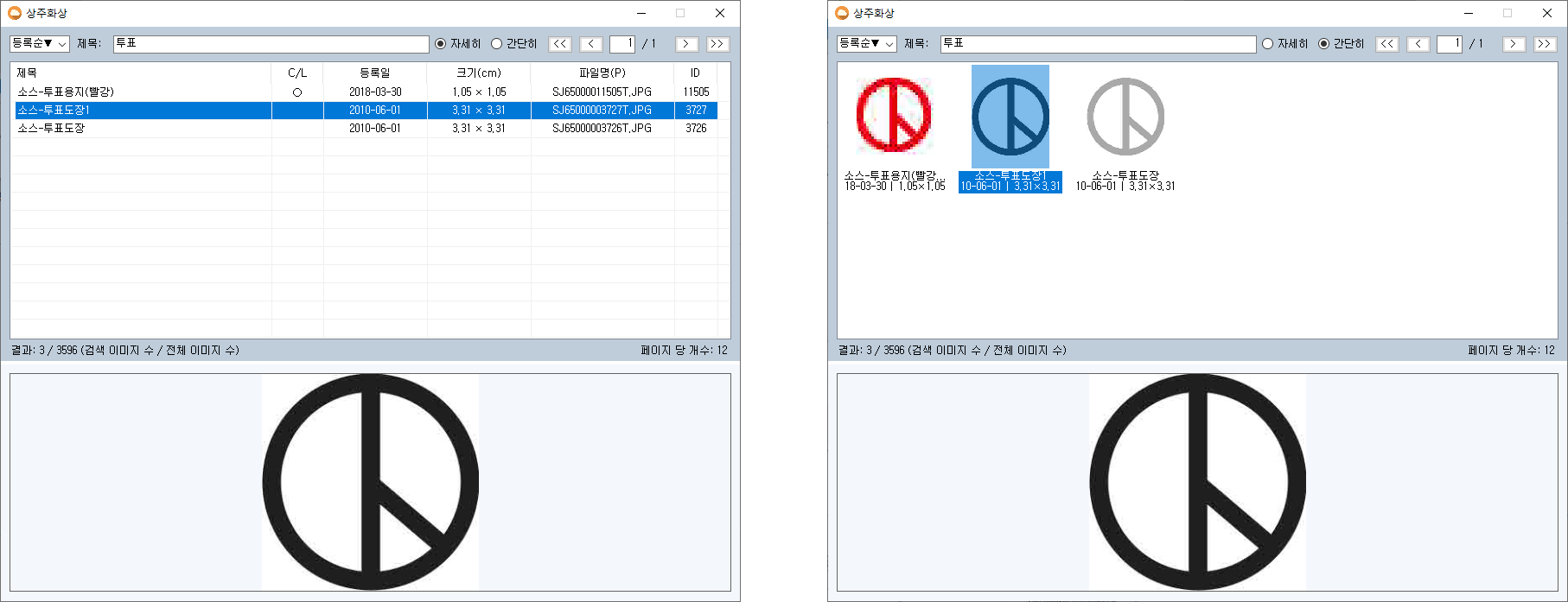Click file name SJ65000011505T.JPG
Viewport: 1568px width, 602px height.
point(602,92)
